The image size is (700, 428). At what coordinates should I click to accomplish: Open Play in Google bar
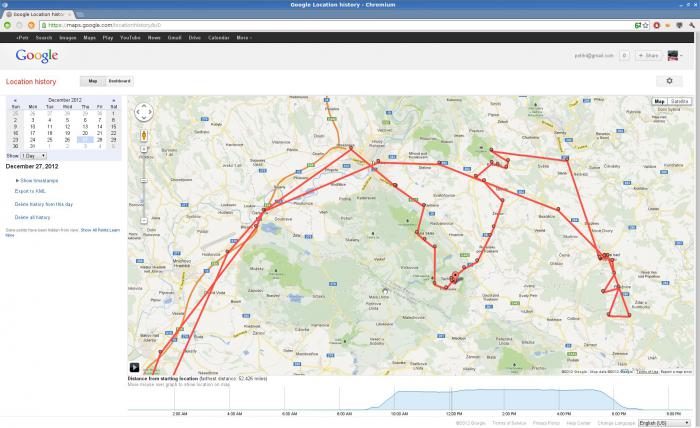[108, 38]
